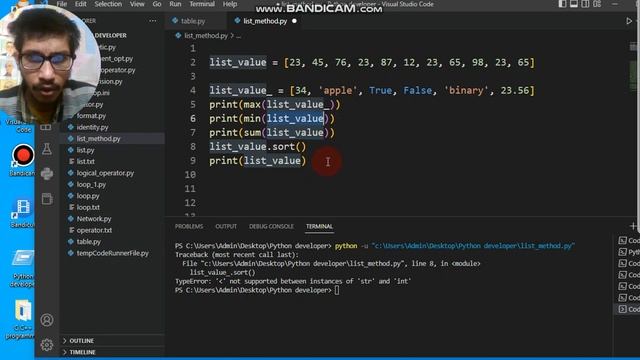This screenshot has height=360, width=640.
Task: Open the File menu
Action: 62,4
